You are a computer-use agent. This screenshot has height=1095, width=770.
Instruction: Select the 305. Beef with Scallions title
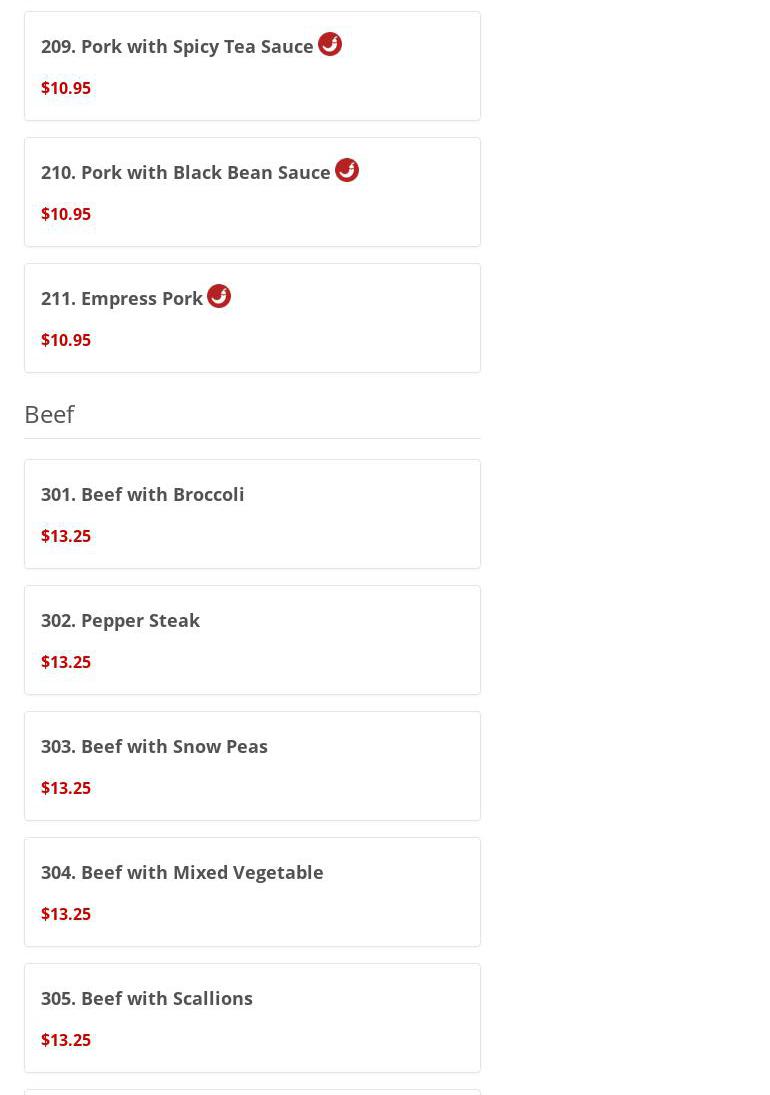[147, 998]
